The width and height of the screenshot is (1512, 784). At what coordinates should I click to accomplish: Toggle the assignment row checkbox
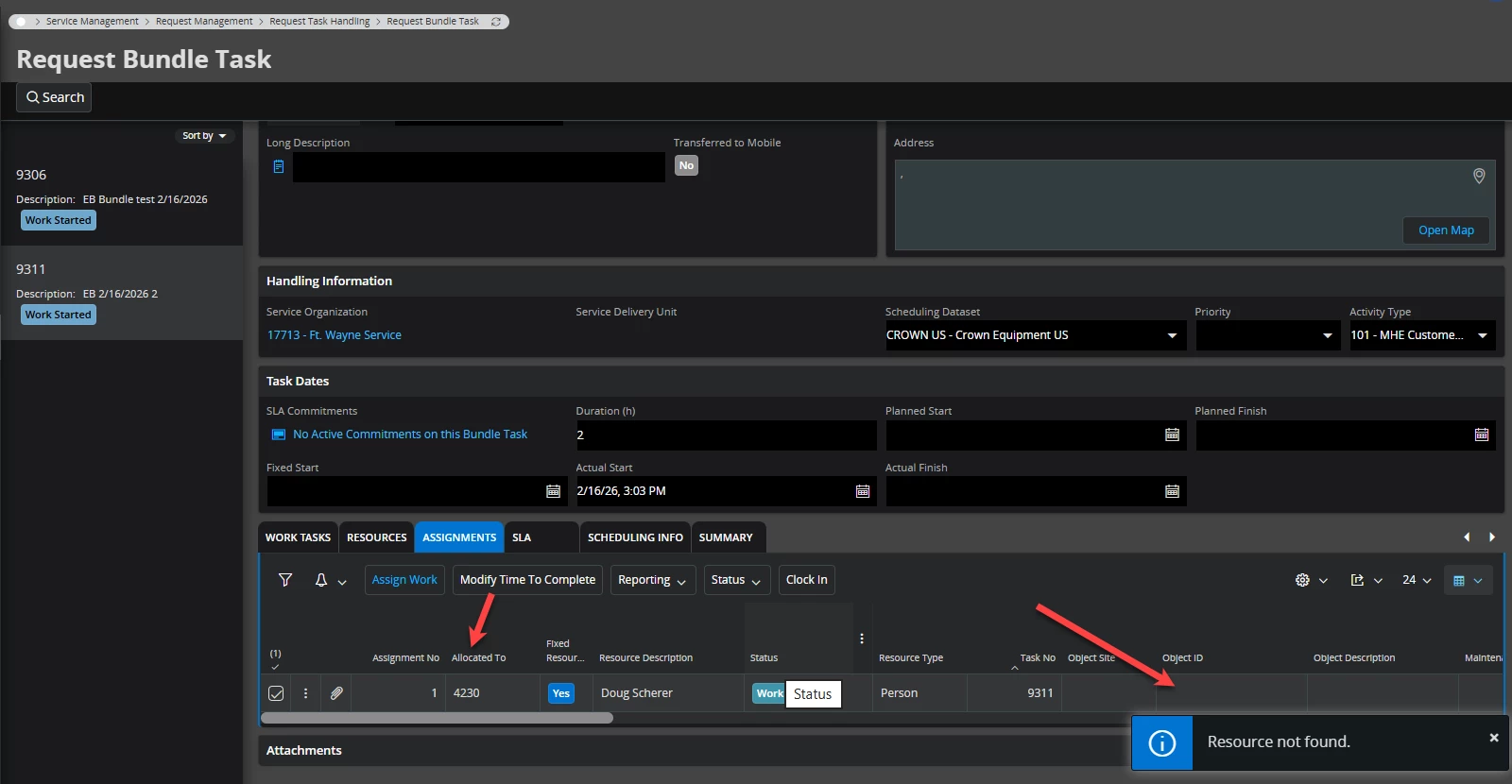pyautogui.click(x=276, y=693)
